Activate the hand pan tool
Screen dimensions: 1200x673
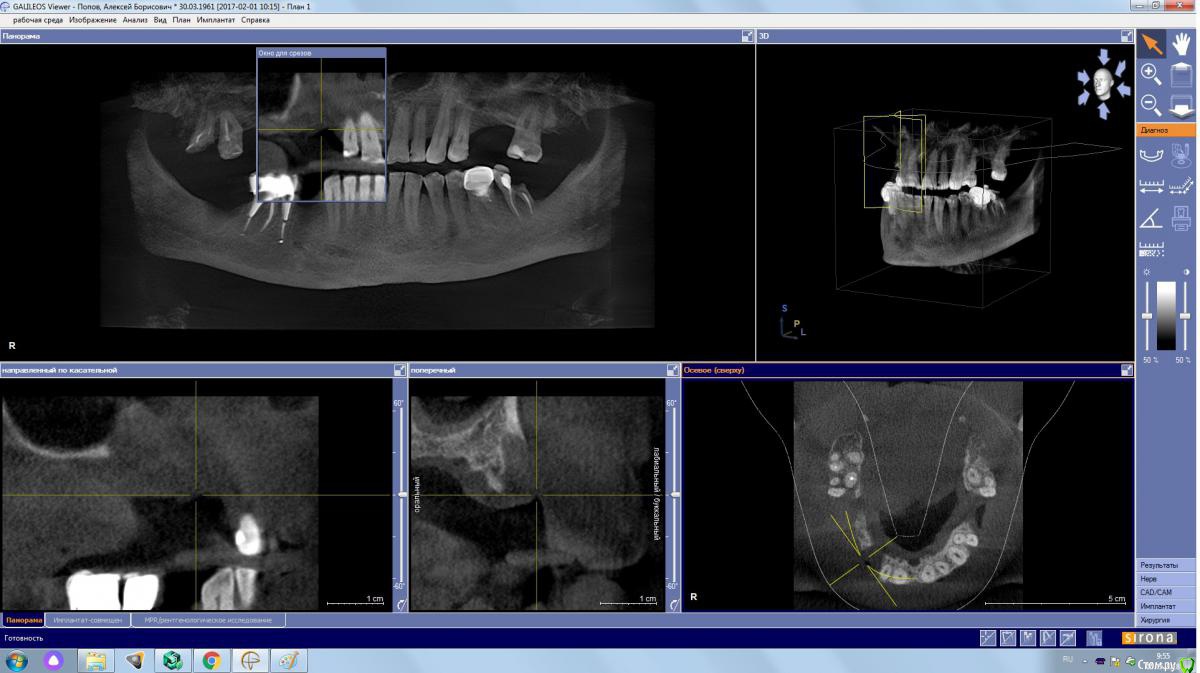(x=1181, y=44)
